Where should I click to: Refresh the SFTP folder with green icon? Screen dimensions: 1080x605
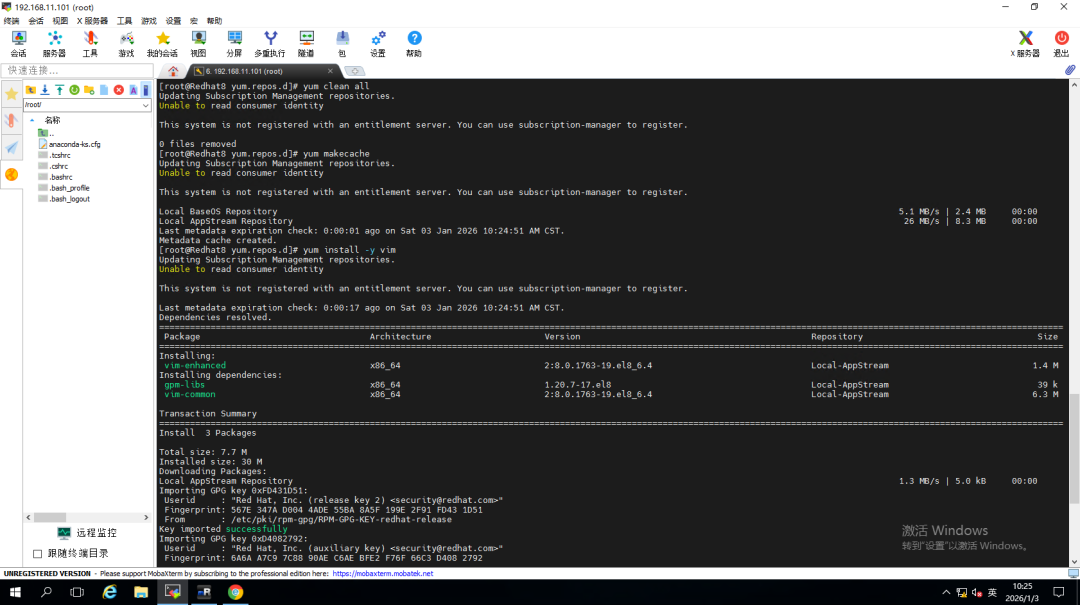(74, 90)
